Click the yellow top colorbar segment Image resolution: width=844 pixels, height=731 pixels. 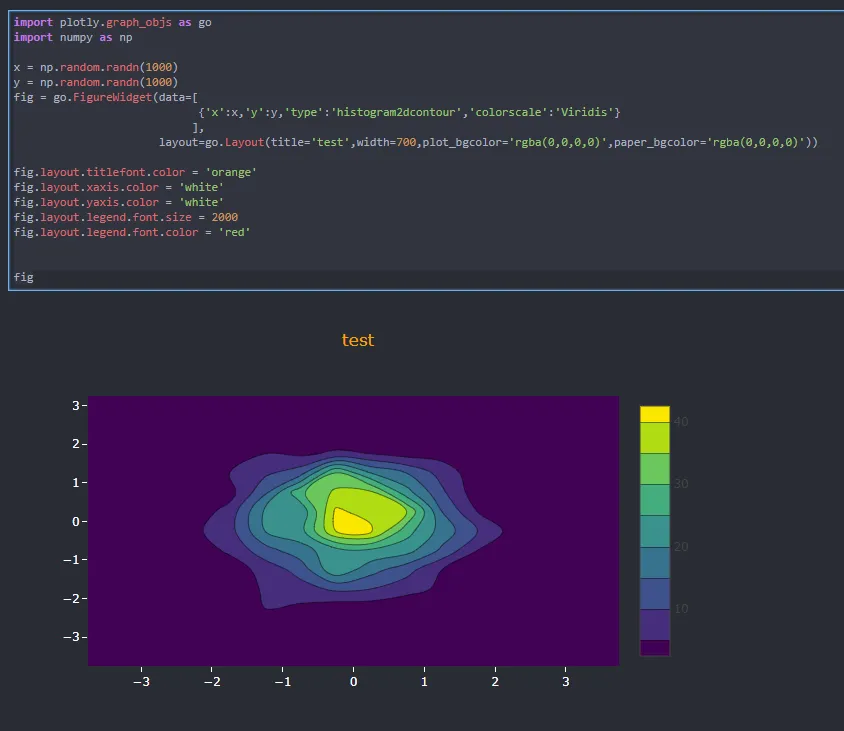[655, 414]
